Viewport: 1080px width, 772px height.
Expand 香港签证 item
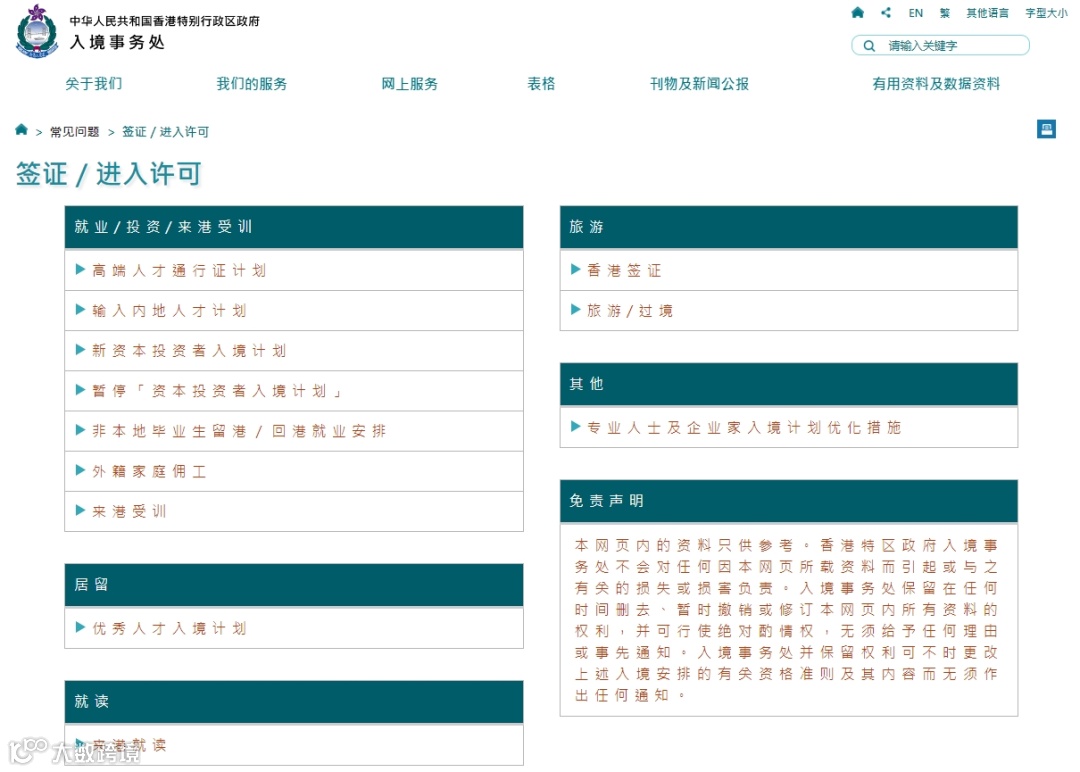pos(789,270)
